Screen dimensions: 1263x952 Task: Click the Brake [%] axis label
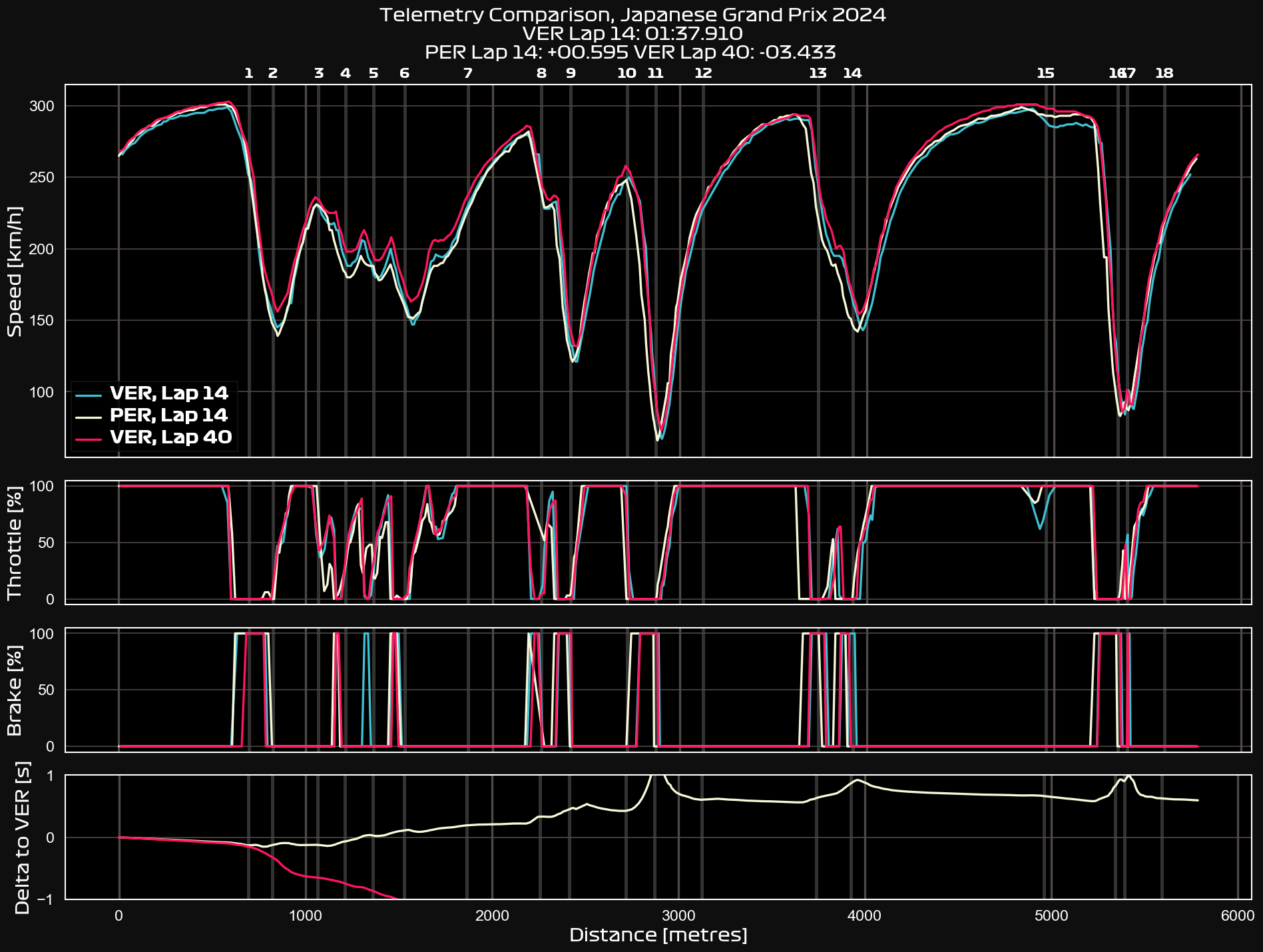[x=15, y=690]
